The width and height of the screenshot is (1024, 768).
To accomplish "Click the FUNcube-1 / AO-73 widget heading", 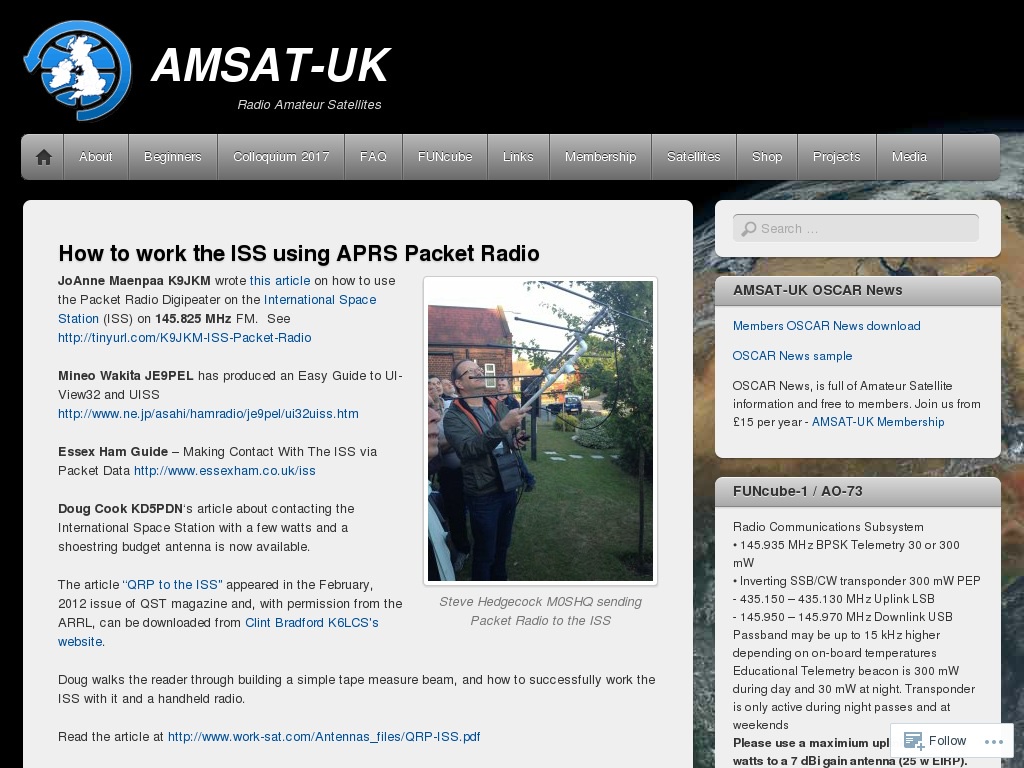I will point(797,491).
